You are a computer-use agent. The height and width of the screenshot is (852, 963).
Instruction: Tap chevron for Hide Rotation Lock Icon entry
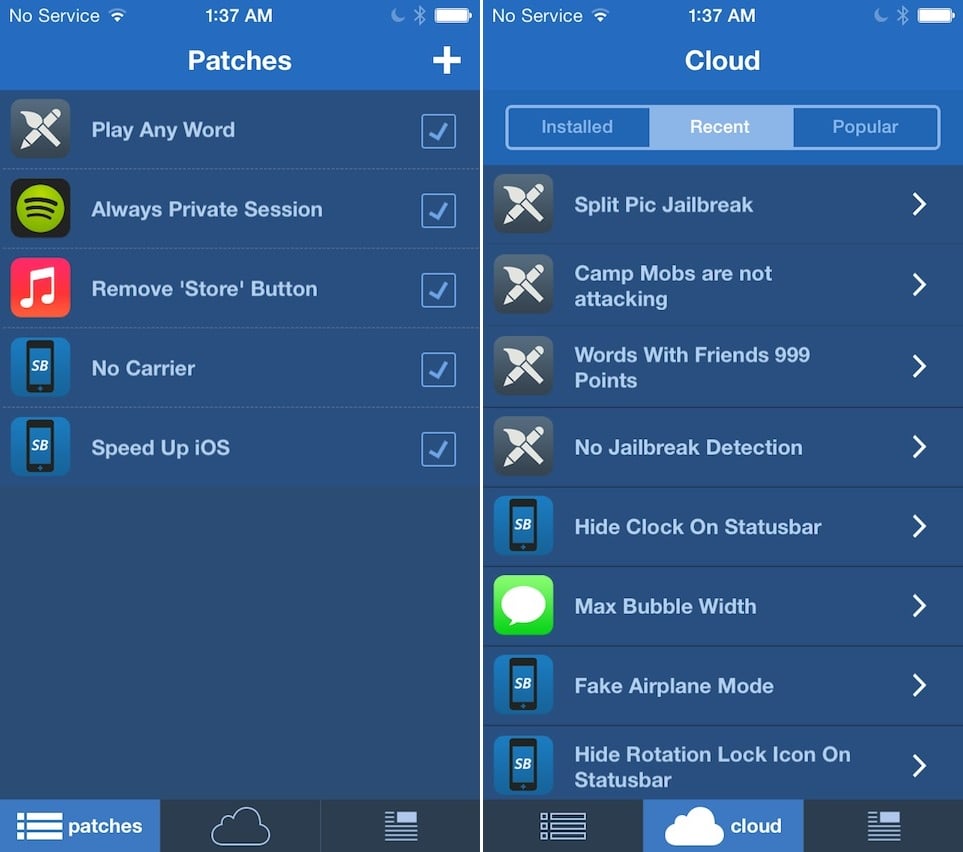pos(919,765)
